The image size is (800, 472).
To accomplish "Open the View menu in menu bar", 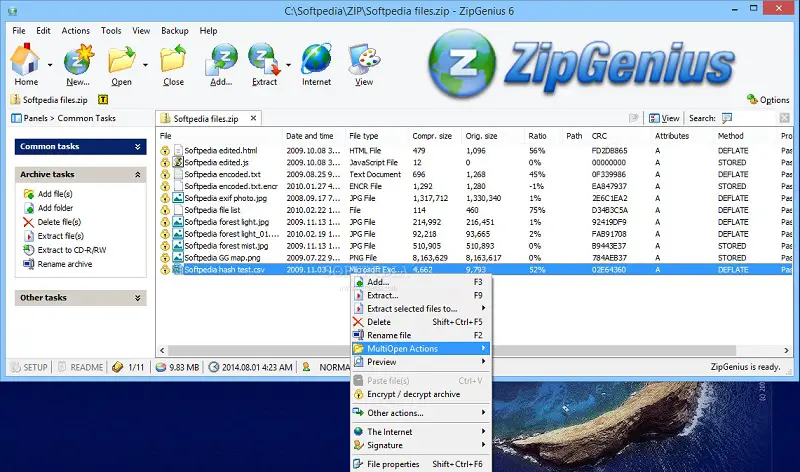I will 141,31.
